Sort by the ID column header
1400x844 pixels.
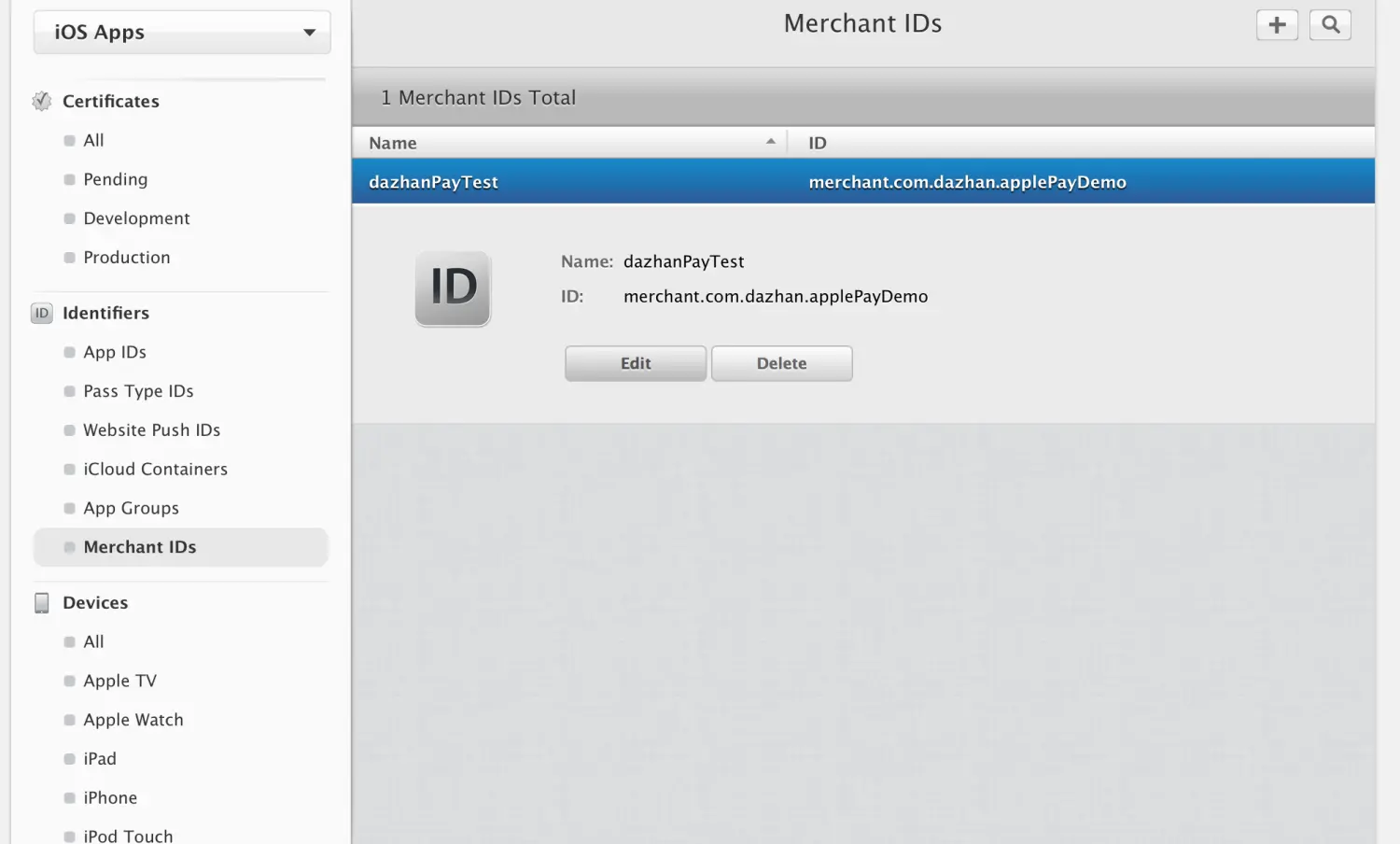(x=818, y=143)
